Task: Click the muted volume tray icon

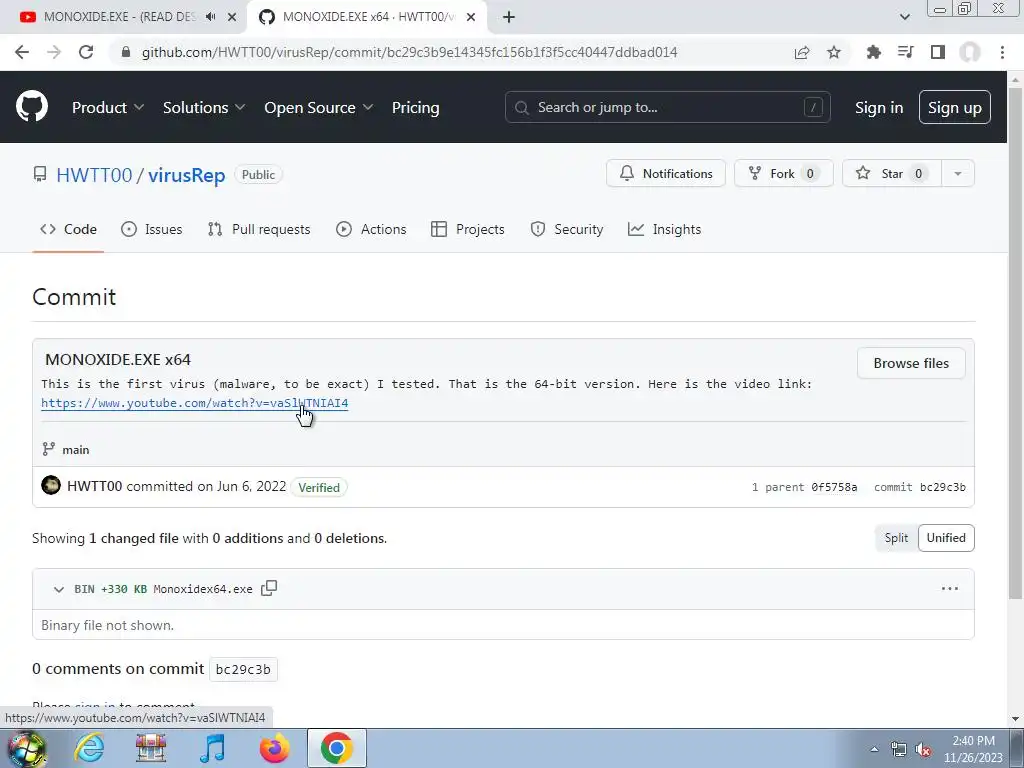Action: [x=923, y=750]
